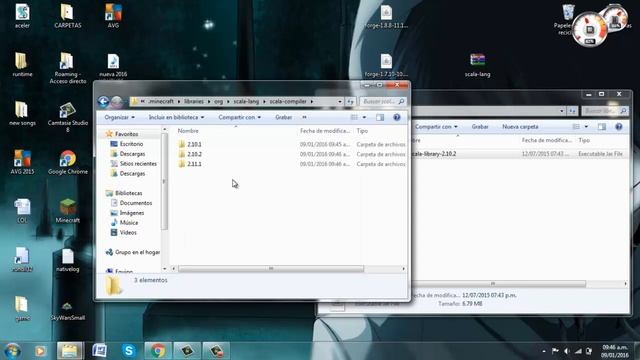The width and height of the screenshot is (640, 360).
Task: Show hidden system tray icons
Action: click(544, 351)
